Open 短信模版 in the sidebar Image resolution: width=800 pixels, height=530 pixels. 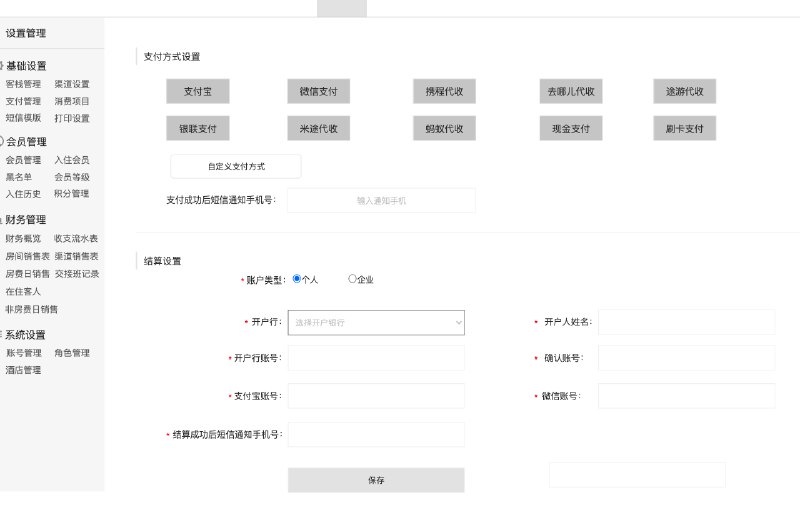click(x=23, y=118)
